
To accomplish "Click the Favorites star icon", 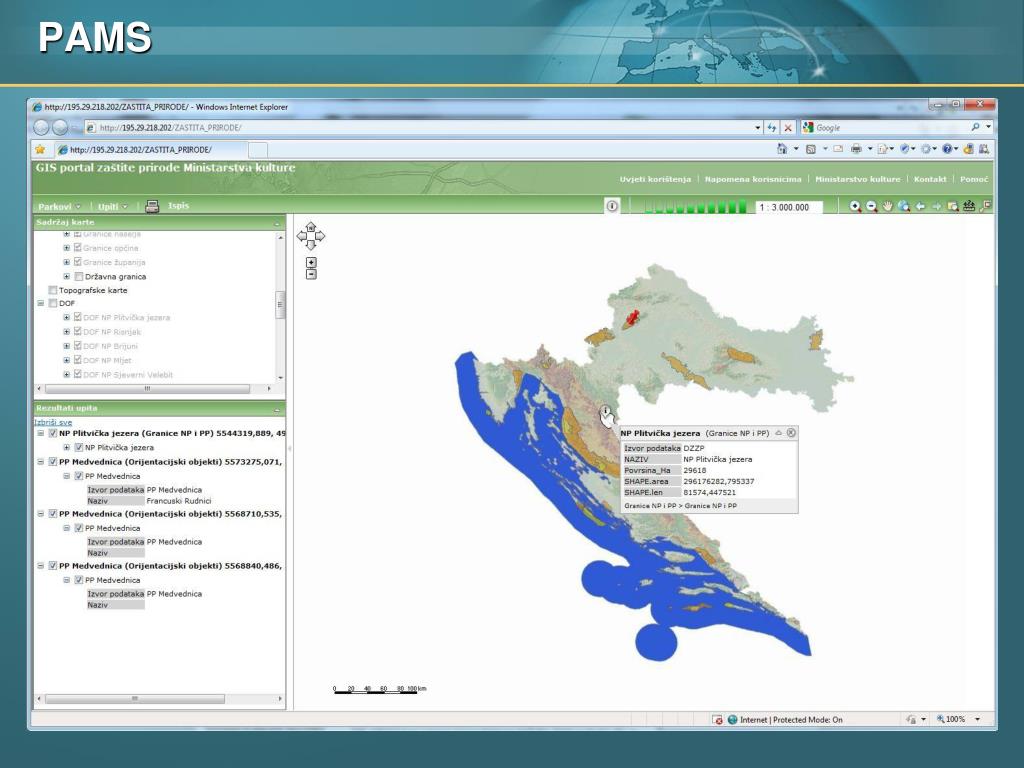I will [40, 150].
